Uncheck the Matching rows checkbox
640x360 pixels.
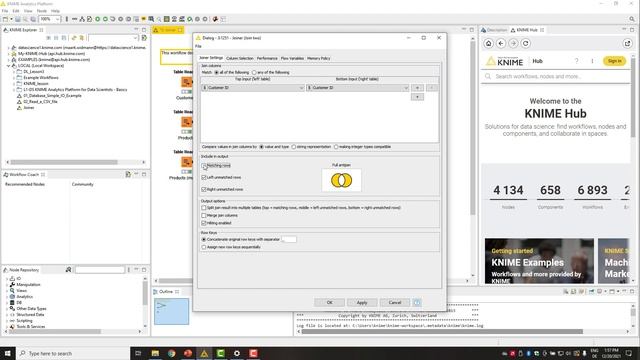(204, 166)
